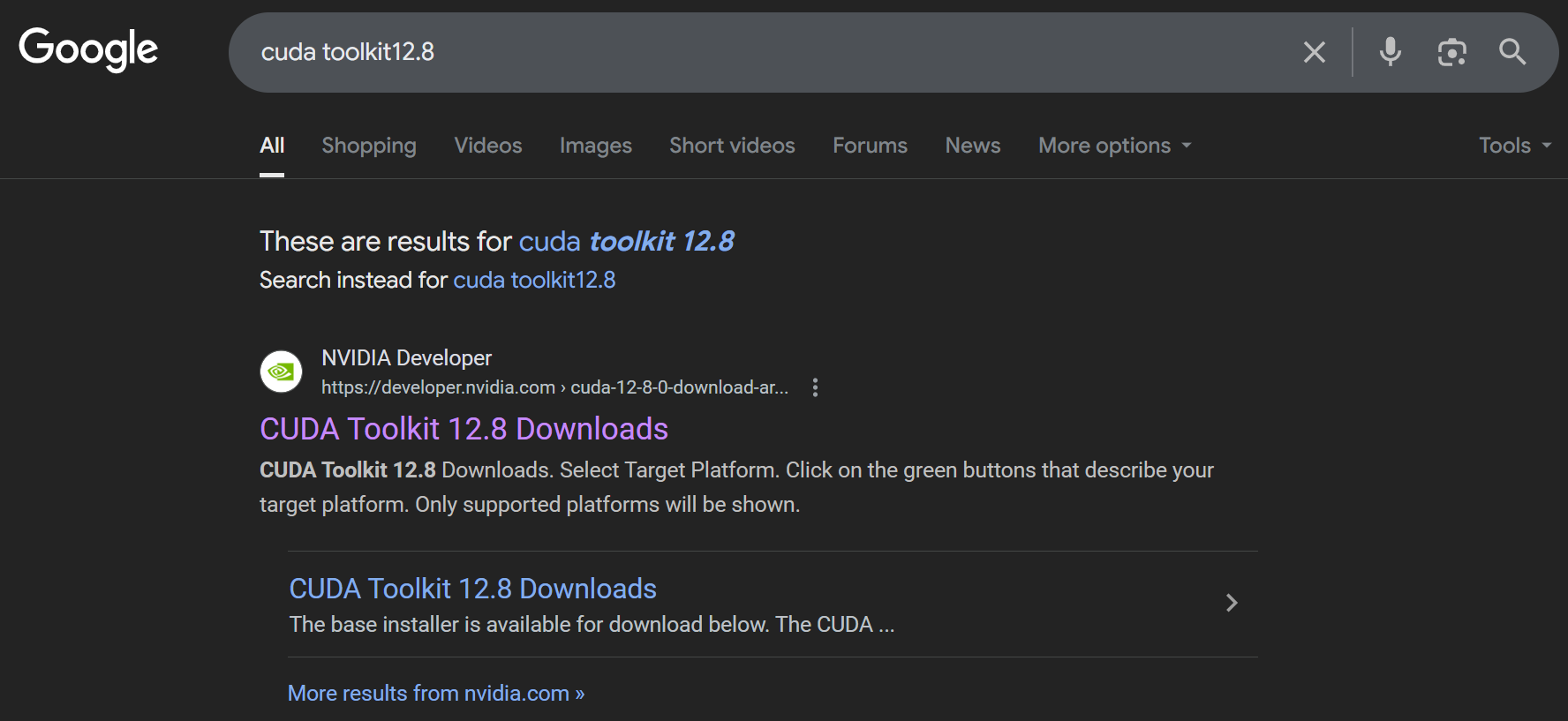
Task: Open the blue CUDA Toolkit 12.8 Downloads sublink
Action: [472, 589]
